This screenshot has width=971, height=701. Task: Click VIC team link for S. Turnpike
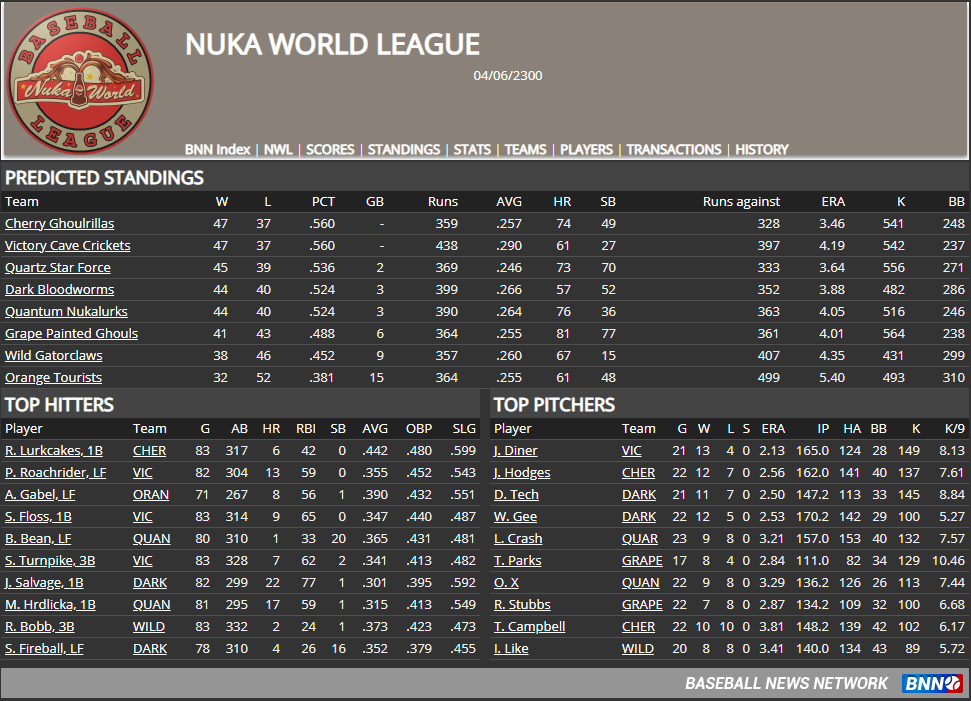point(142,560)
